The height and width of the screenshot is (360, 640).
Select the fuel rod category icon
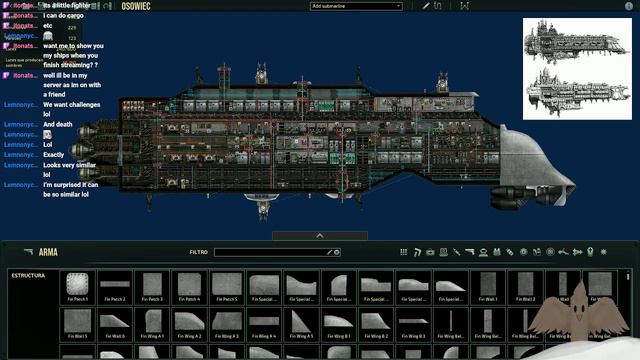click(510, 252)
